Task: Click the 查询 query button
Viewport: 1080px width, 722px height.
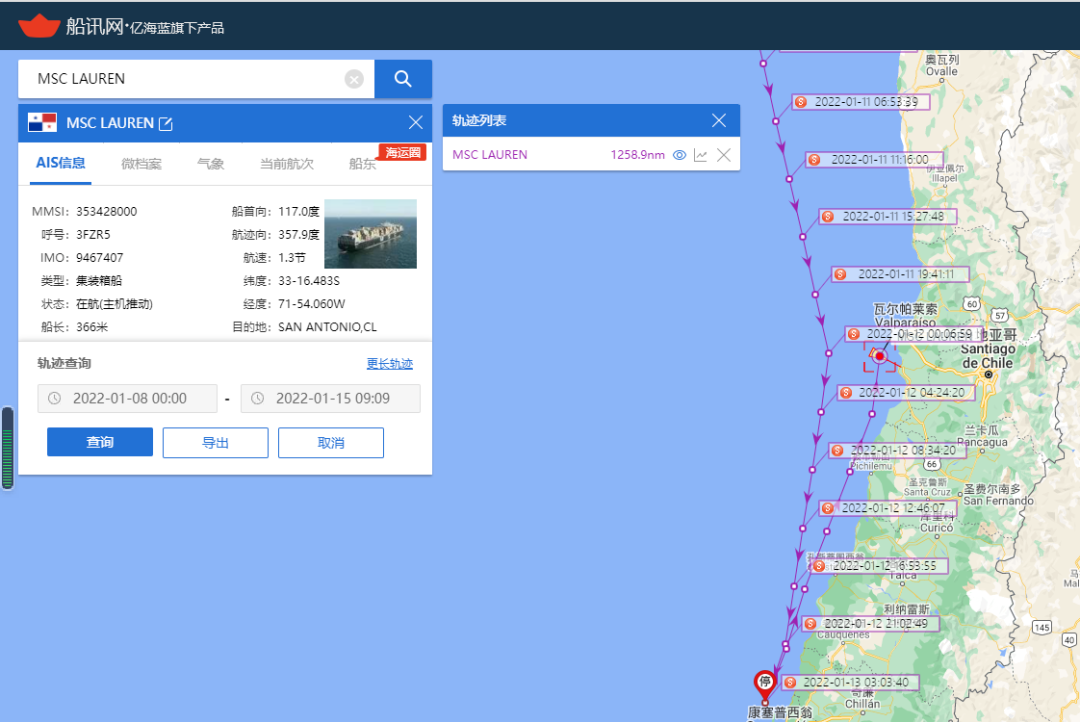Action: 100,442
